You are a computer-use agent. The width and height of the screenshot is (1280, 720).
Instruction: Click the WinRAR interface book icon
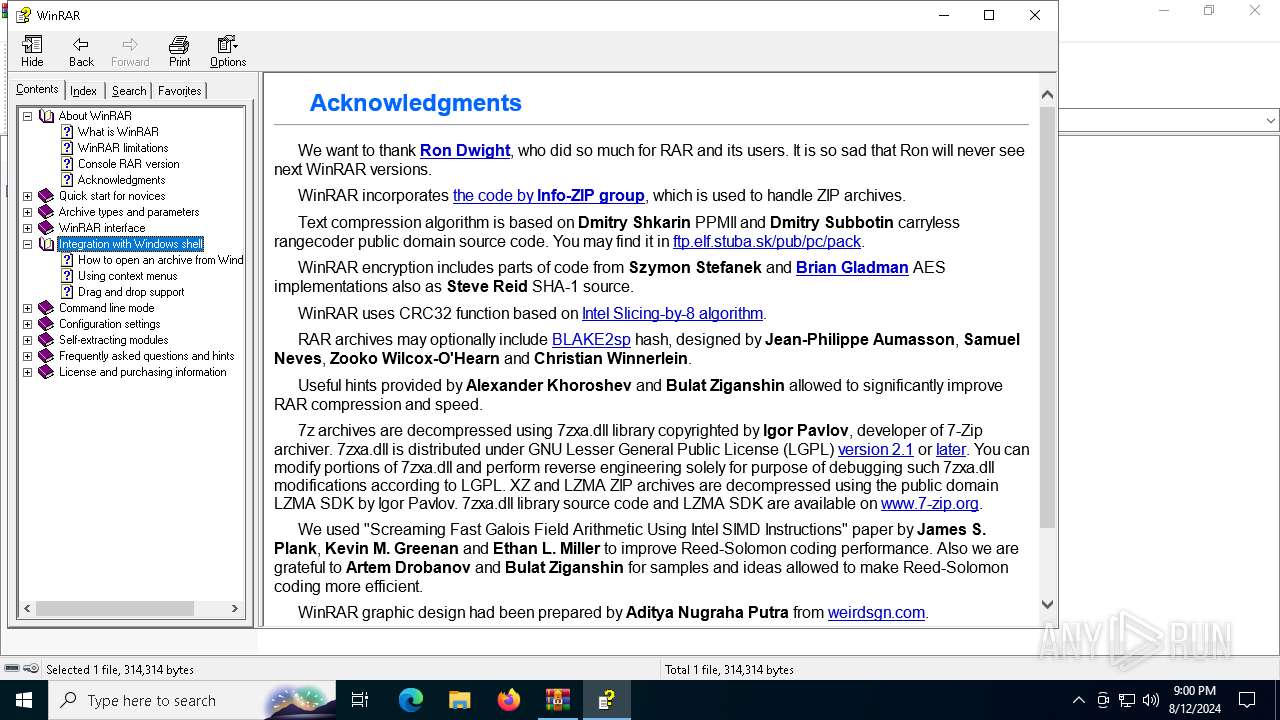[x=46, y=228]
